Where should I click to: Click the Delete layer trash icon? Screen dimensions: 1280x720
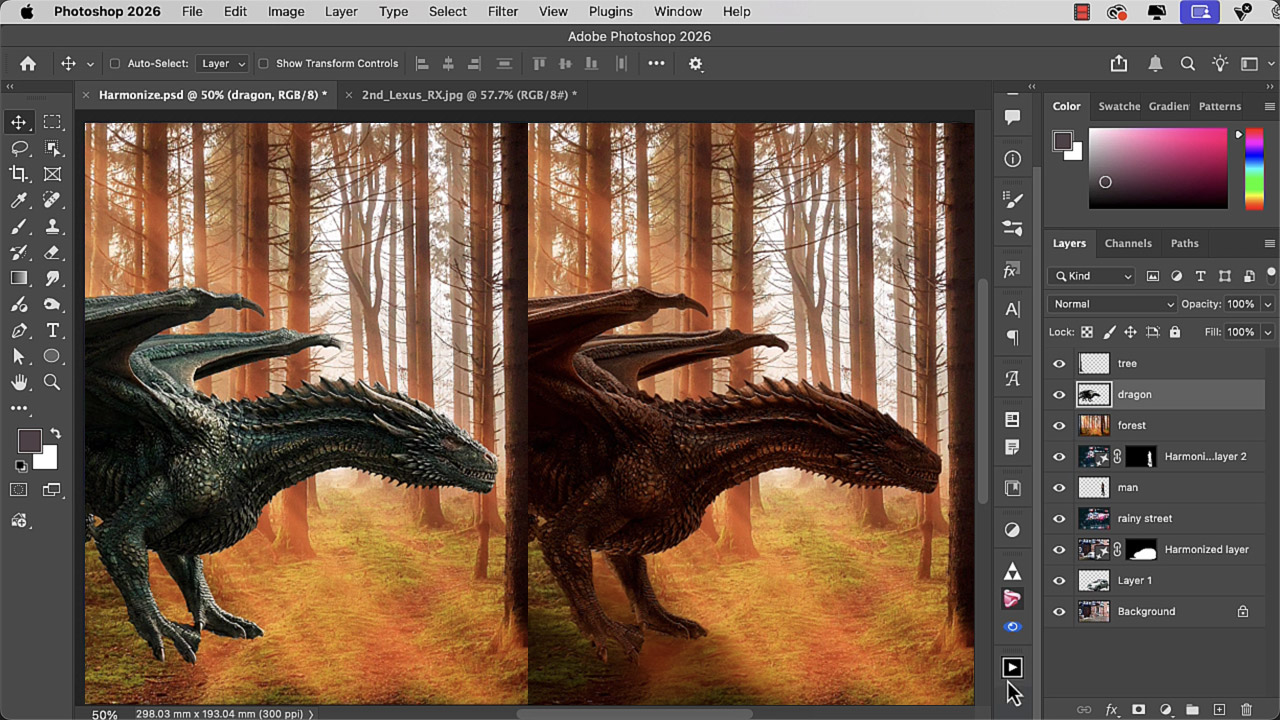click(x=1246, y=709)
